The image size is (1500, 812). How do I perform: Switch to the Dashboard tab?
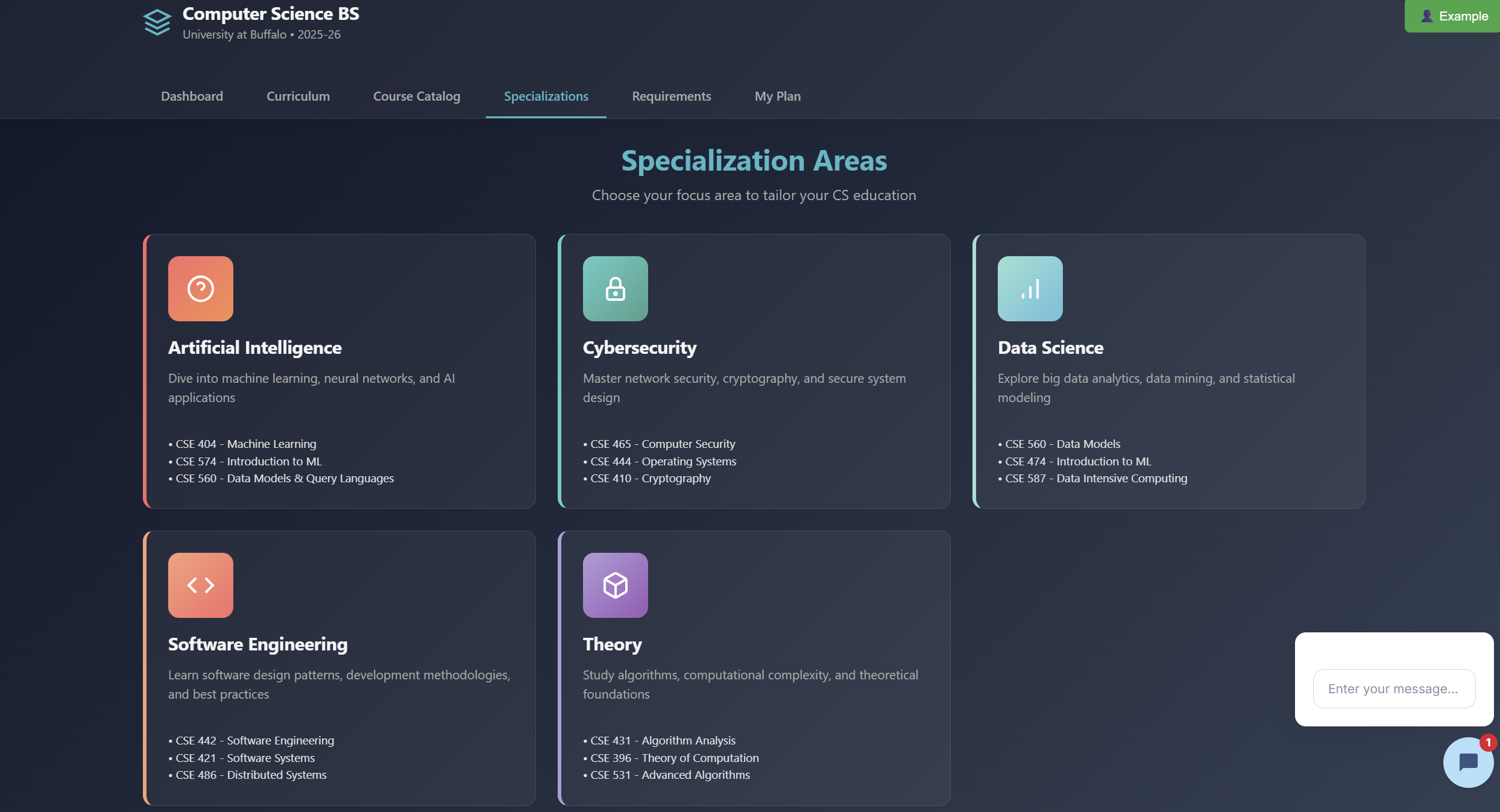coord(192,96)
